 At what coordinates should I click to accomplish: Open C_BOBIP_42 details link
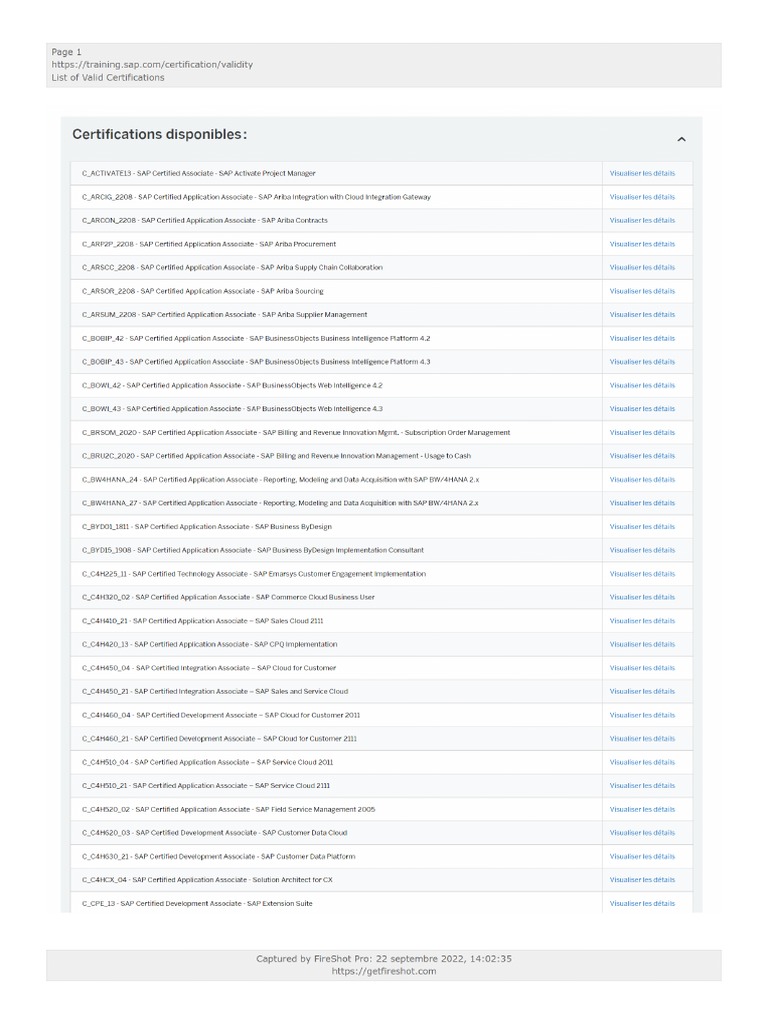[x=642, y=338]
